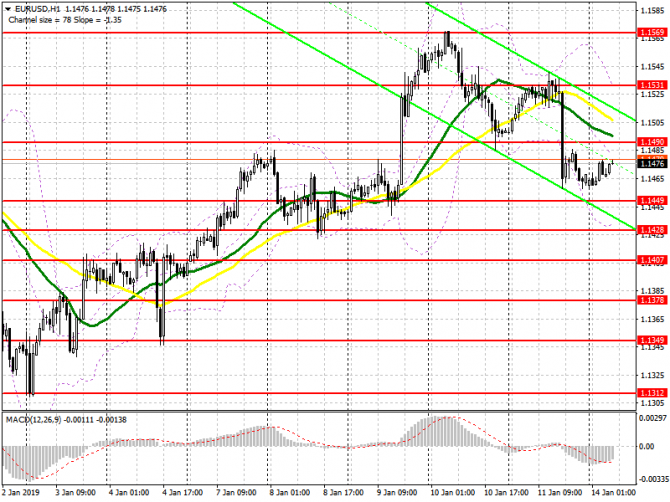
Task: Click the red 1.1531 level label
Action: click(x=652, y=85)
